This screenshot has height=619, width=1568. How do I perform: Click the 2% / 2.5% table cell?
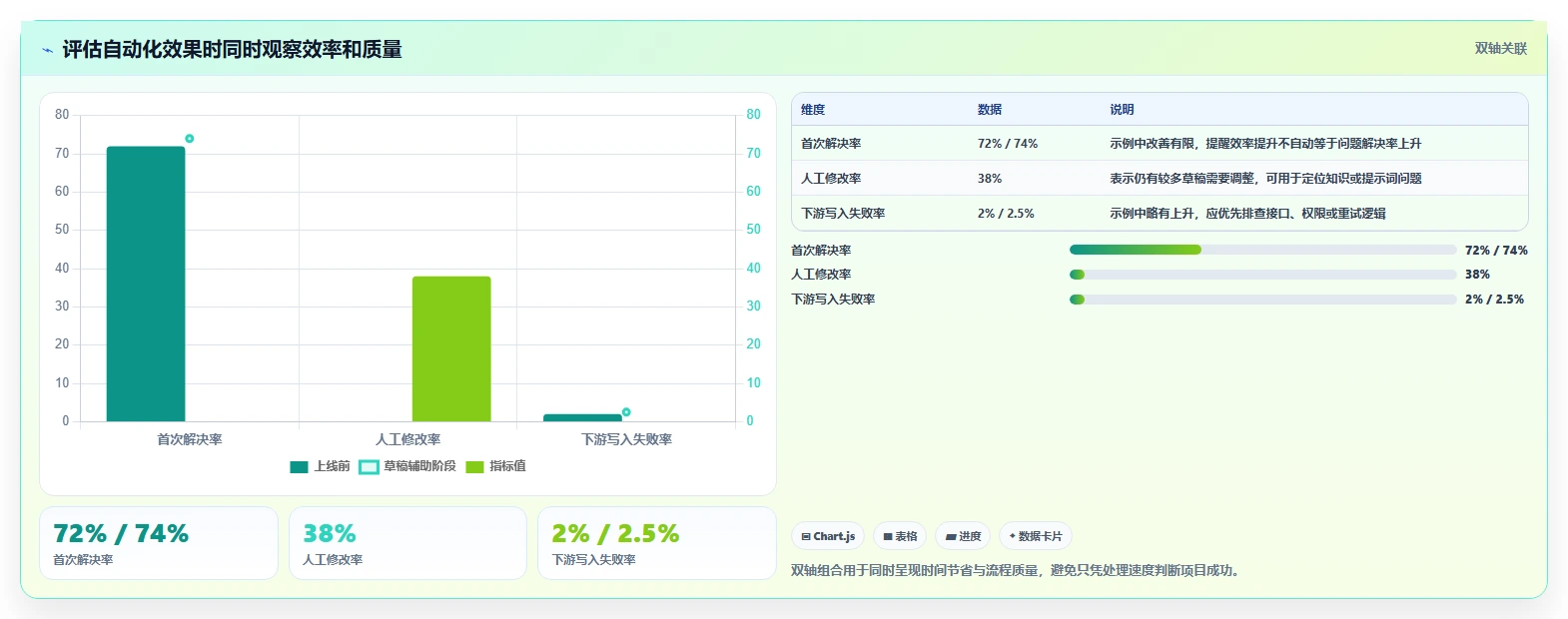[x=1006, y=214]
